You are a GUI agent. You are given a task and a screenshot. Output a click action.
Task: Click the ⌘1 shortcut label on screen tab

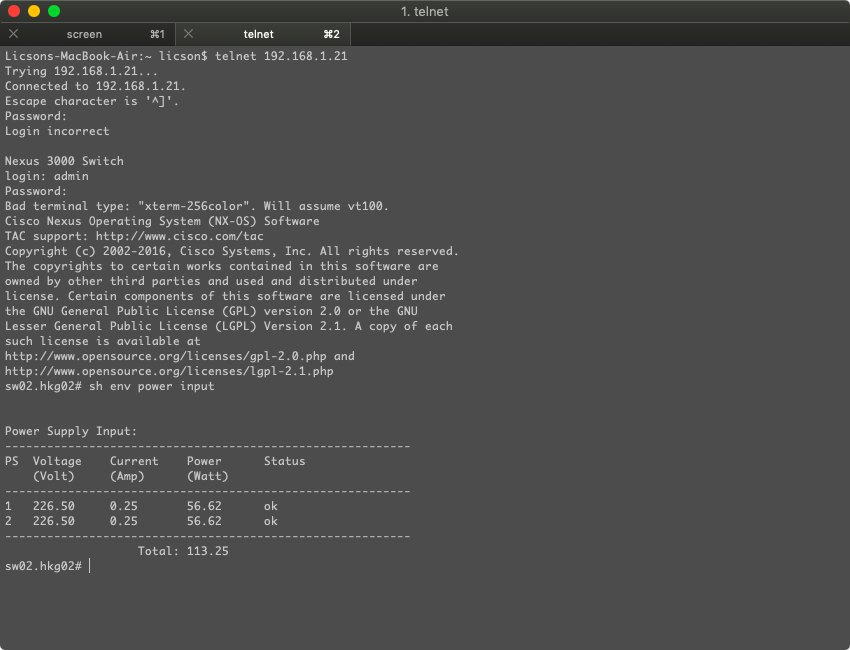[x=157, y=34]
